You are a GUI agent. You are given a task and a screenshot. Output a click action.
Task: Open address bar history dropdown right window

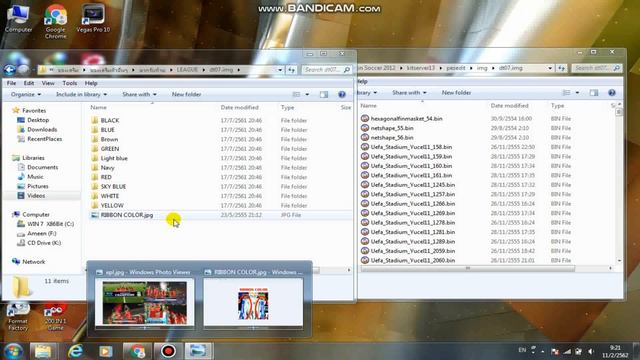click(x=550, y=68)
